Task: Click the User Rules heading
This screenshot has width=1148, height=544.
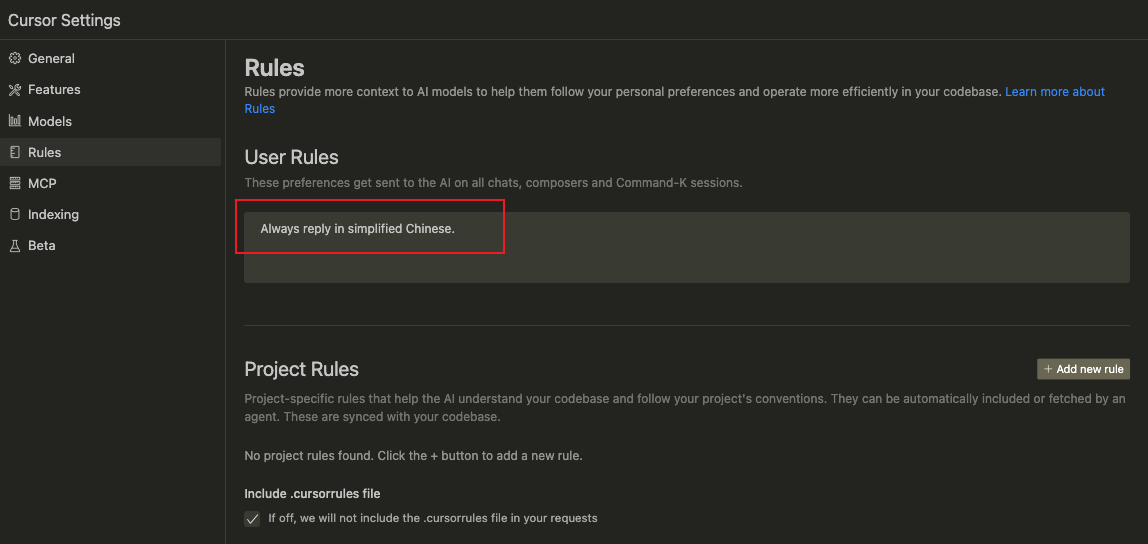Action: (291, 157)
